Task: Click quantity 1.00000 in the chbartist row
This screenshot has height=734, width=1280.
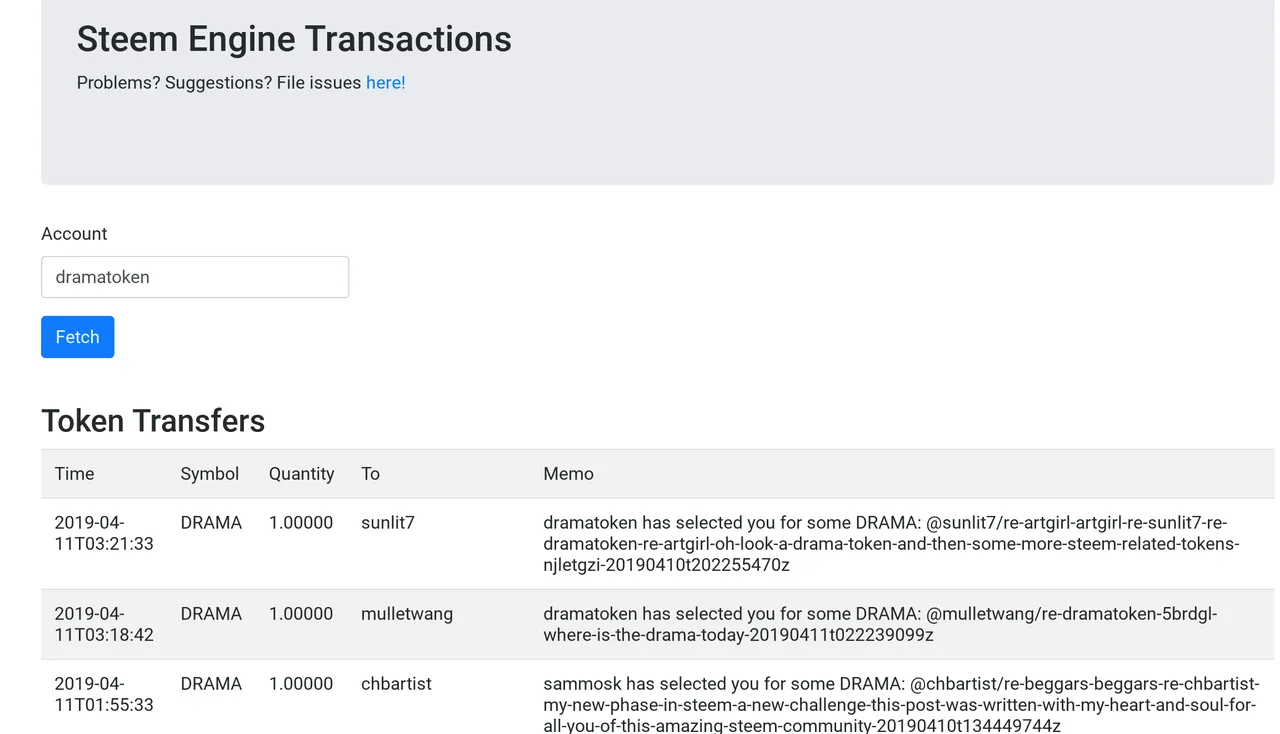Action: coord(301,684)
